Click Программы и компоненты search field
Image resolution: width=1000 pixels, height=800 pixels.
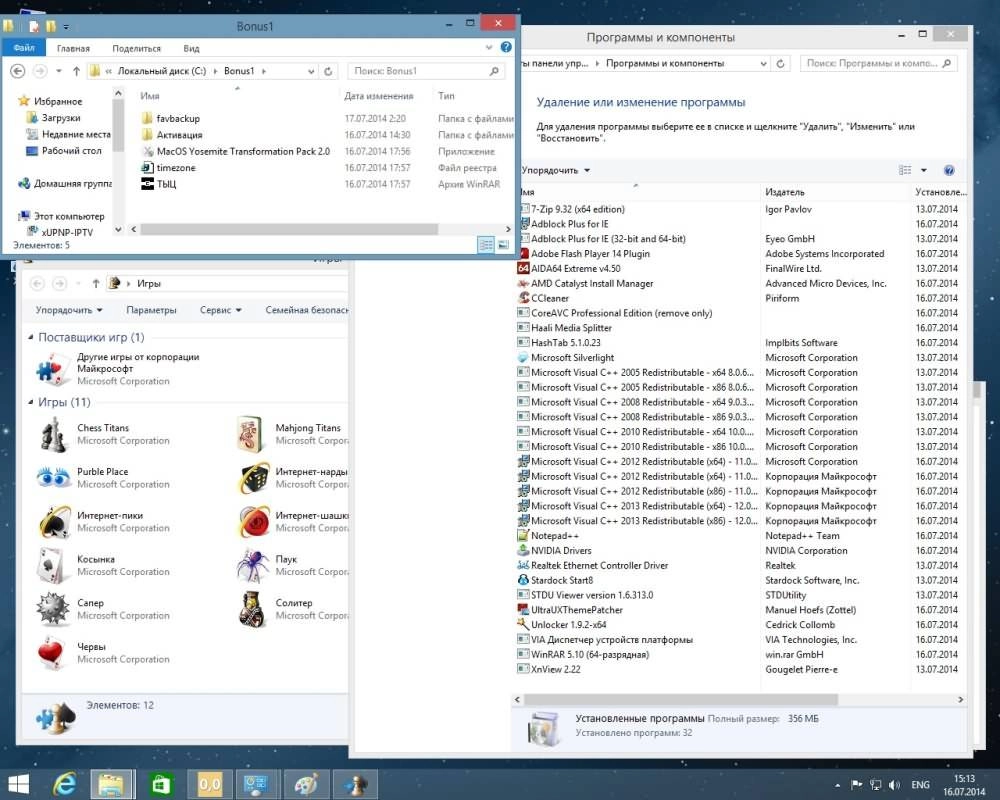[879, 64]
